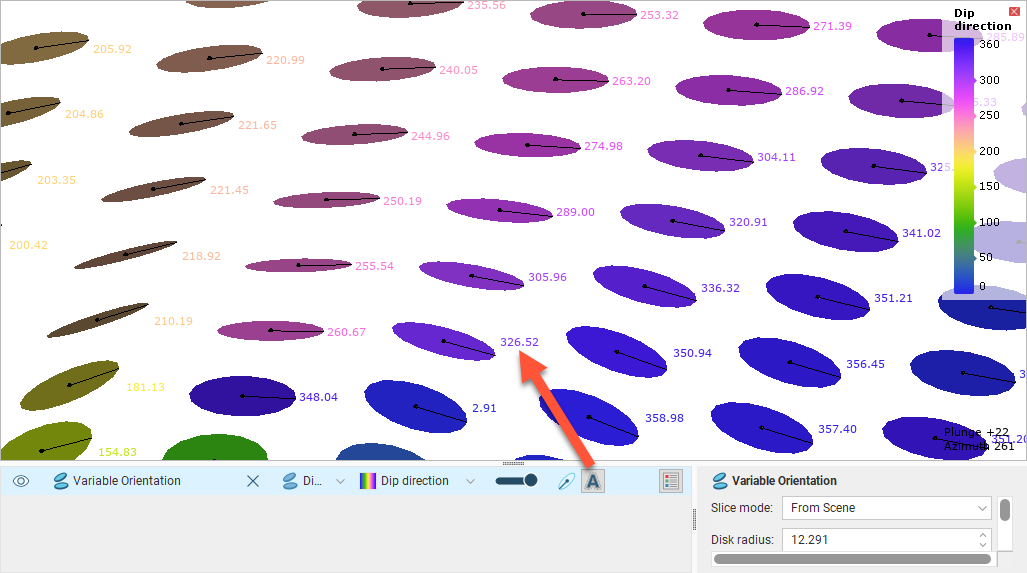
Task: Select the disk labelled 356.45
Action: point(790,362)
